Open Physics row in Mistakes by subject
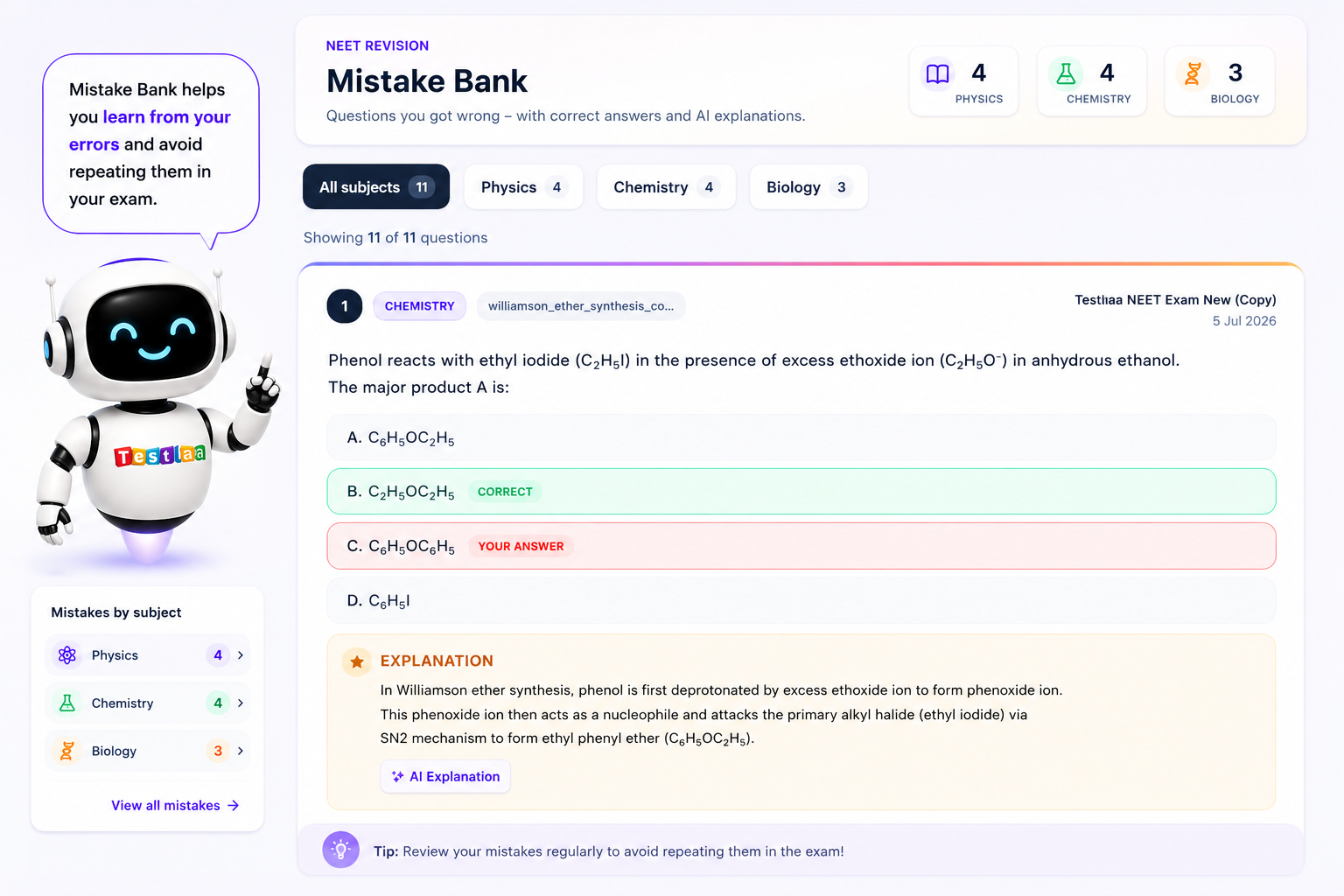This screenshot has height=896, width=1344. [x=147, y=655]
